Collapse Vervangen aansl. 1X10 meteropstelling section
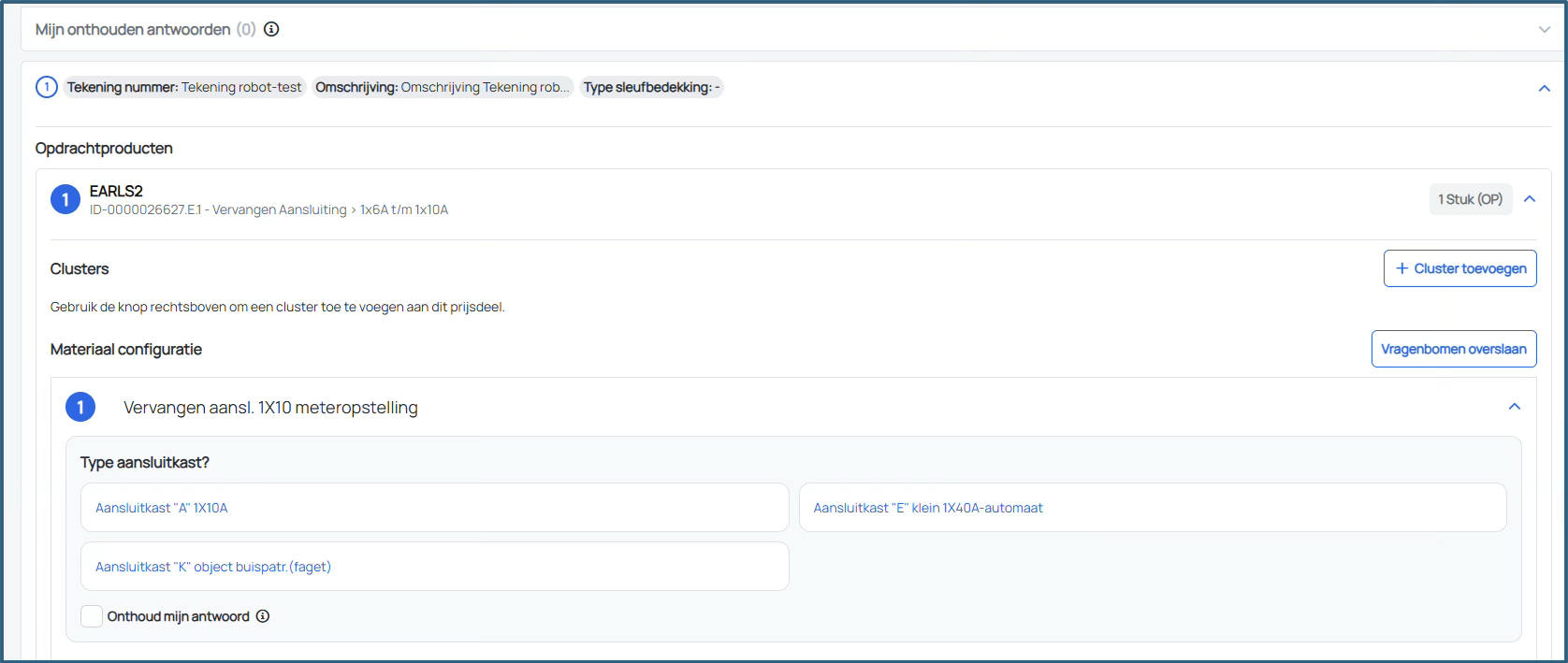 [x=1515, y=406]
